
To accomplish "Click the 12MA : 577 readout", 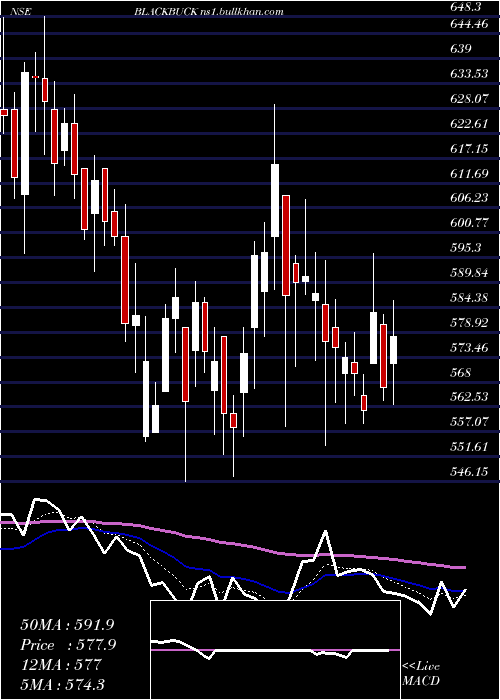I will (61, 664).
